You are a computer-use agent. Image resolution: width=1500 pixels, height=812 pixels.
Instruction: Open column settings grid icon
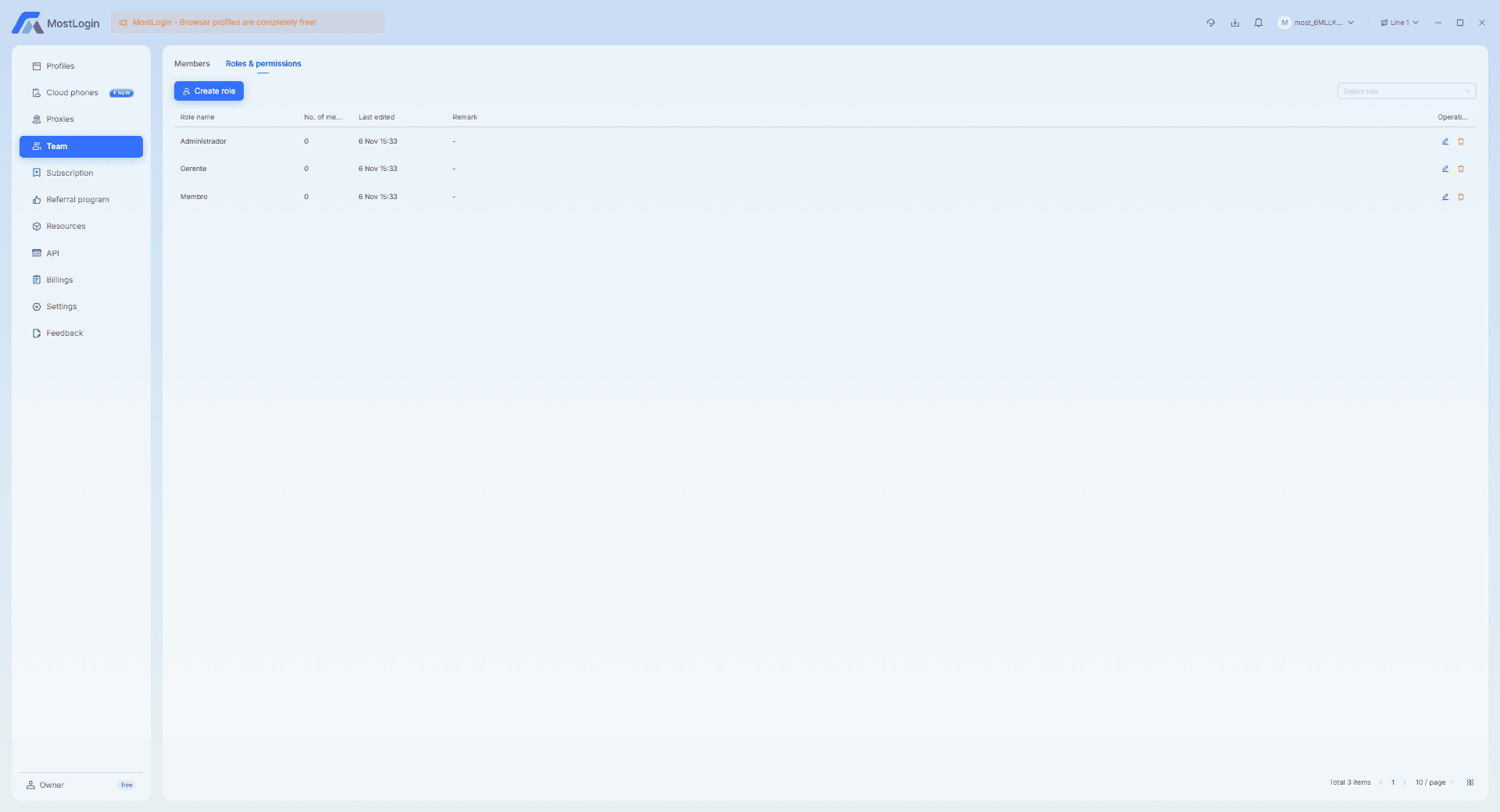click(1470, 782)
